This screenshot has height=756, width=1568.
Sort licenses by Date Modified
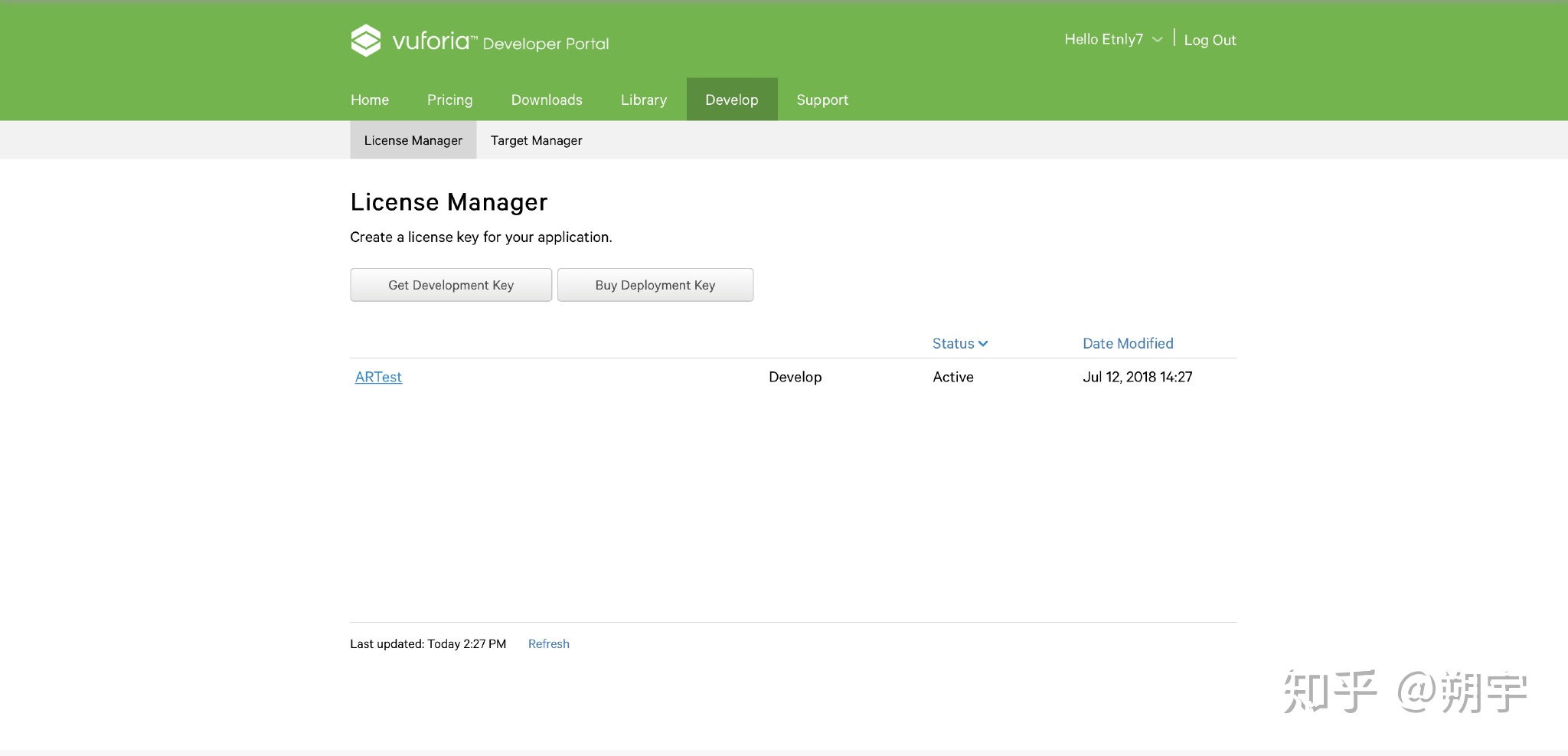pyautogui.click(x=1128, y=343)
